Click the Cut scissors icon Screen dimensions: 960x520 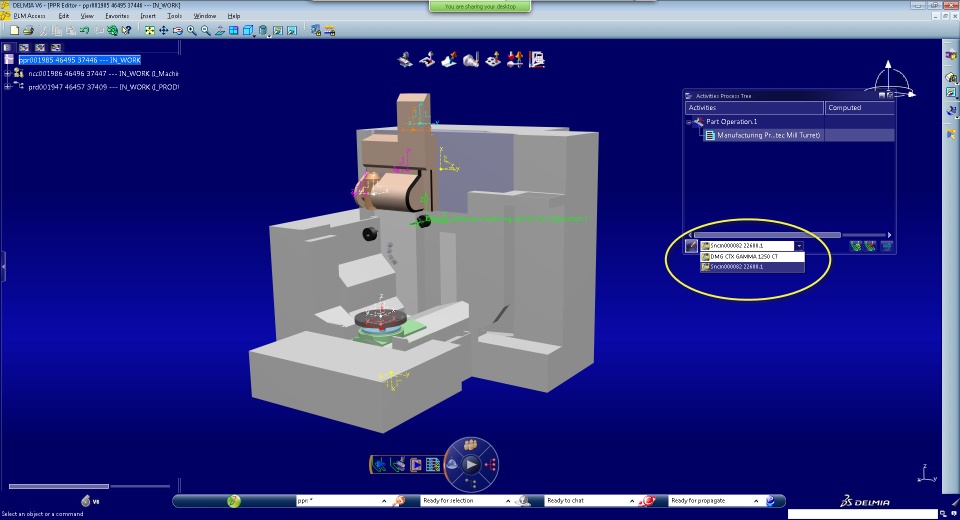[43, 30]
